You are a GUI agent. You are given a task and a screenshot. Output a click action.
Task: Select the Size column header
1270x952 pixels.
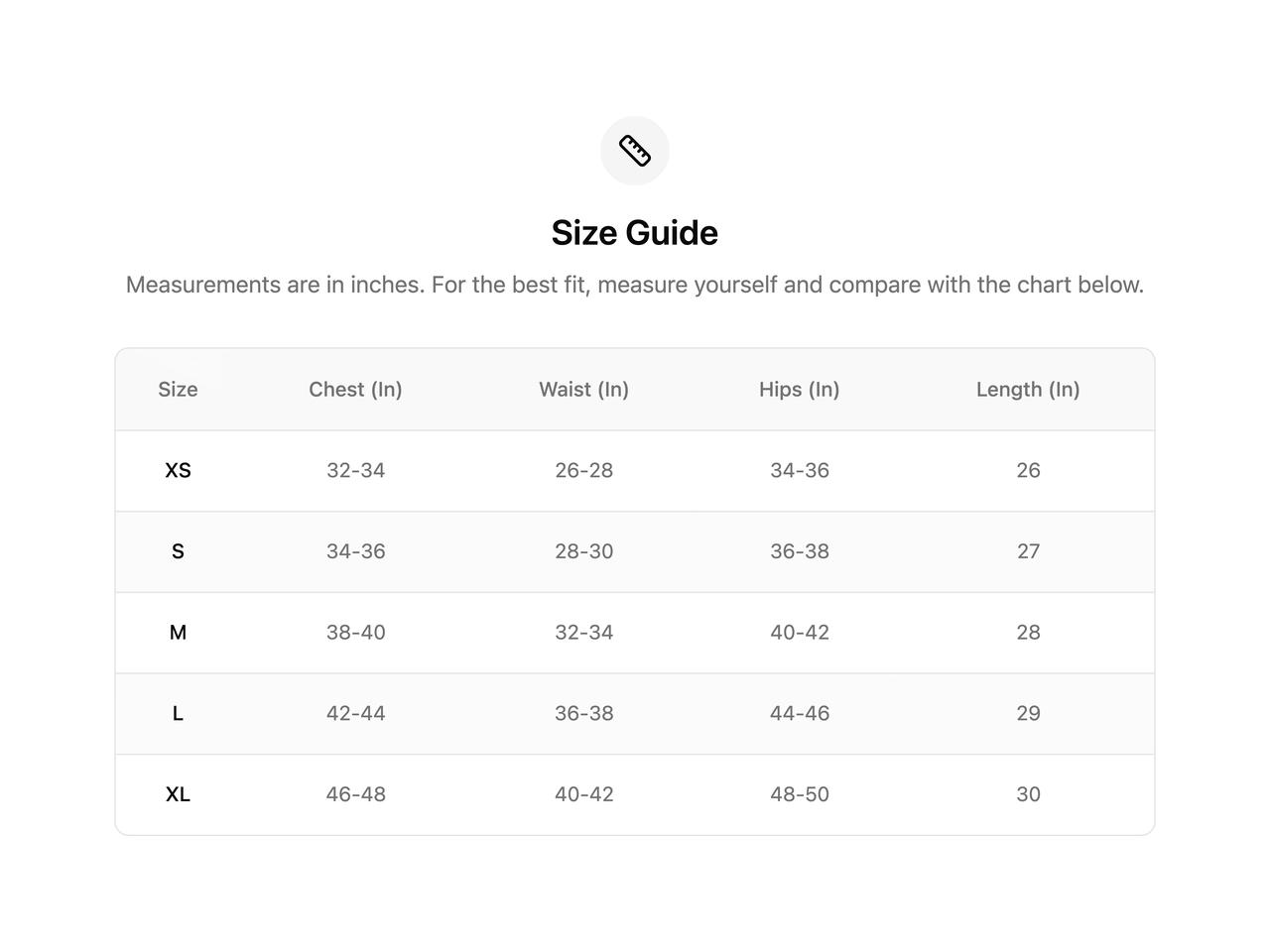click(178, 390)
